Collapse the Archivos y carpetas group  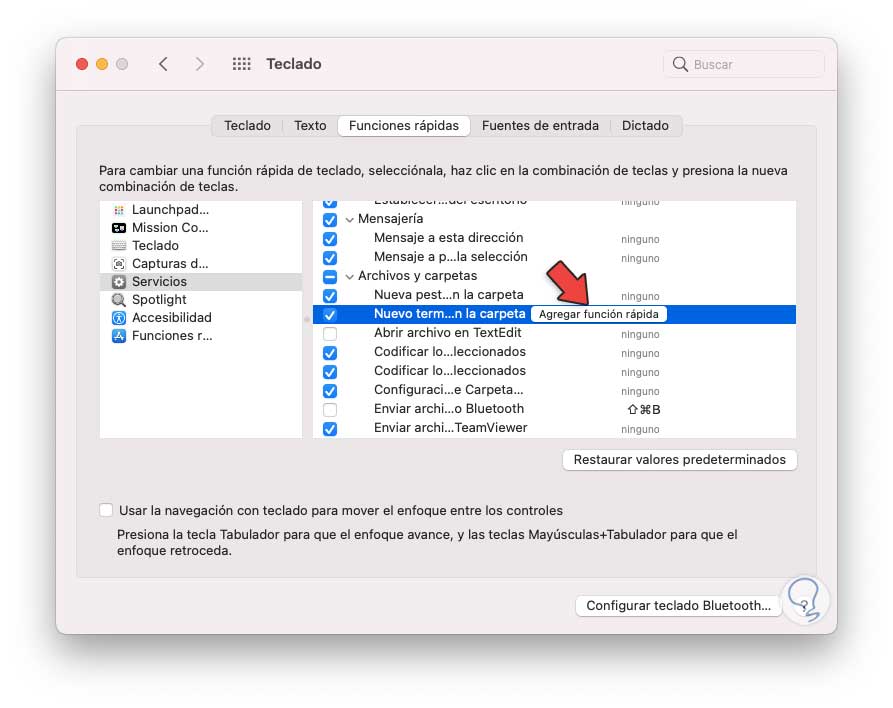pyautogui.click(x=349, y=276)
